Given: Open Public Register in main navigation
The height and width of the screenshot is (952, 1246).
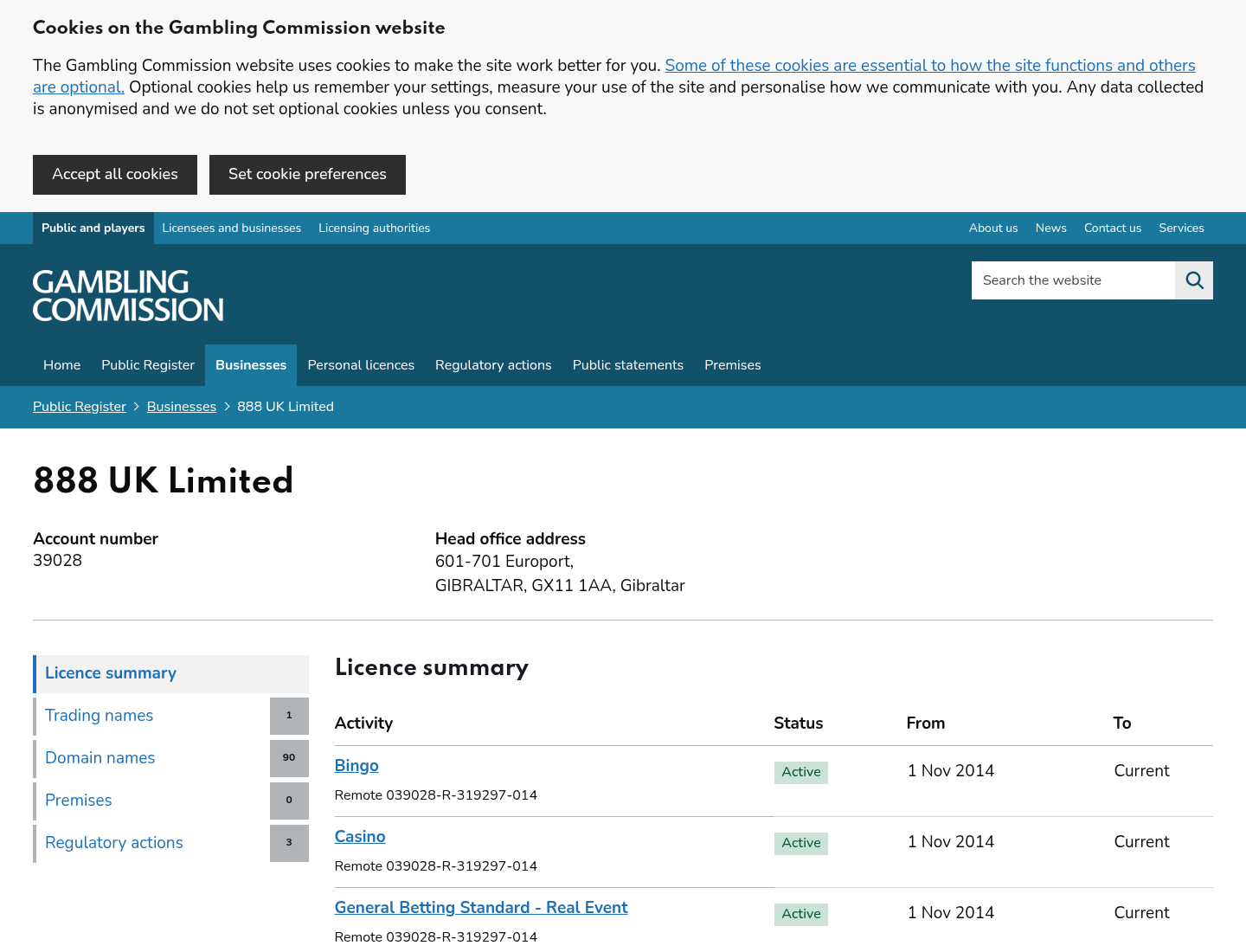Looking at the screenshot, I should click(x=148, y=365).
